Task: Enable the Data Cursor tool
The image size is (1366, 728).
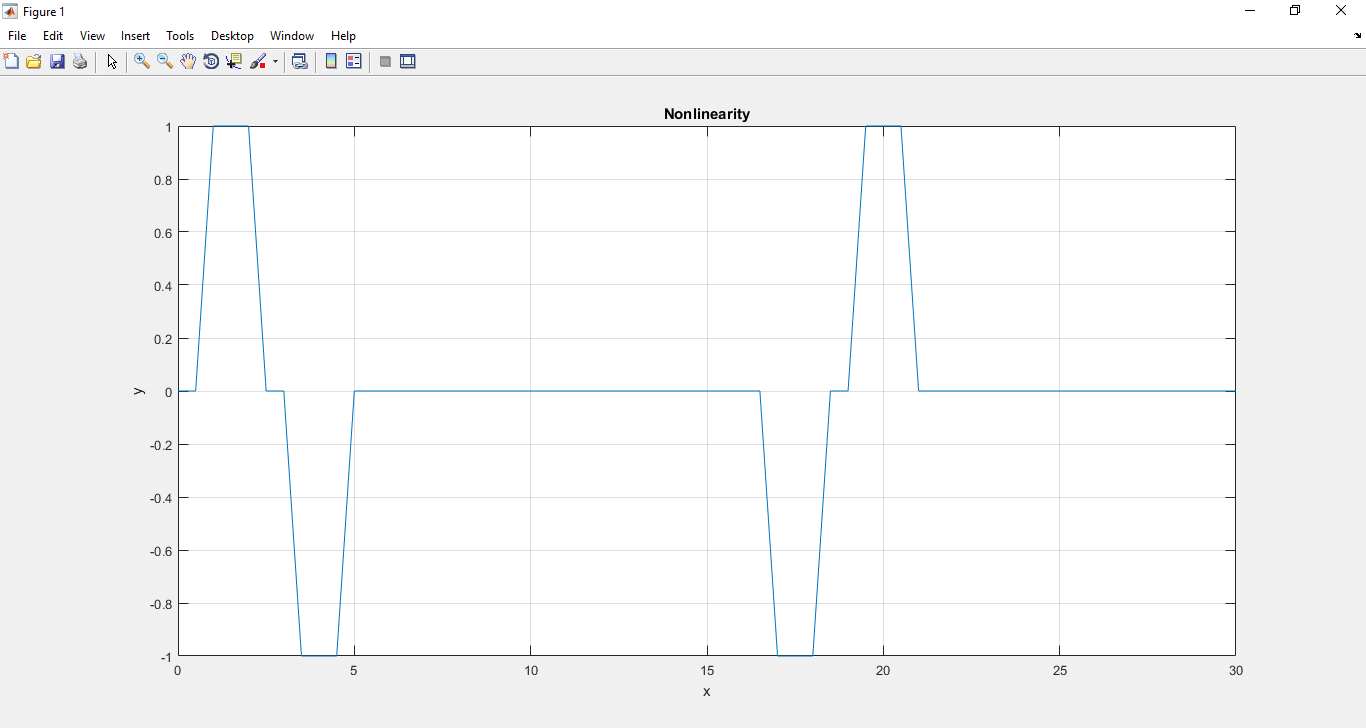Action: click(x=234, y=61)
